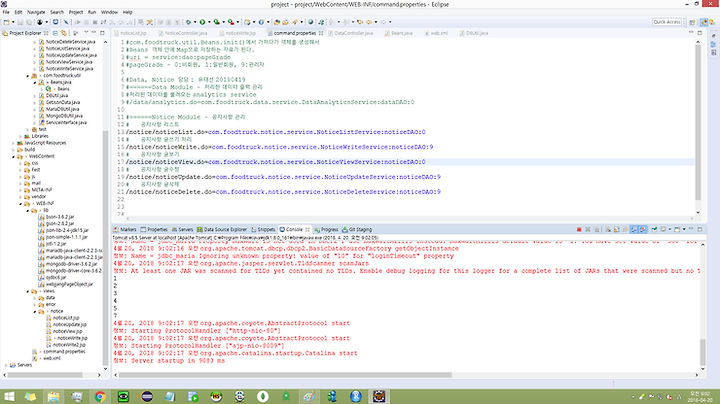Click the Remove Launch icon in Console
Image resolution: width=720 pixels, height=404 pixels.
tap(588, 229)
